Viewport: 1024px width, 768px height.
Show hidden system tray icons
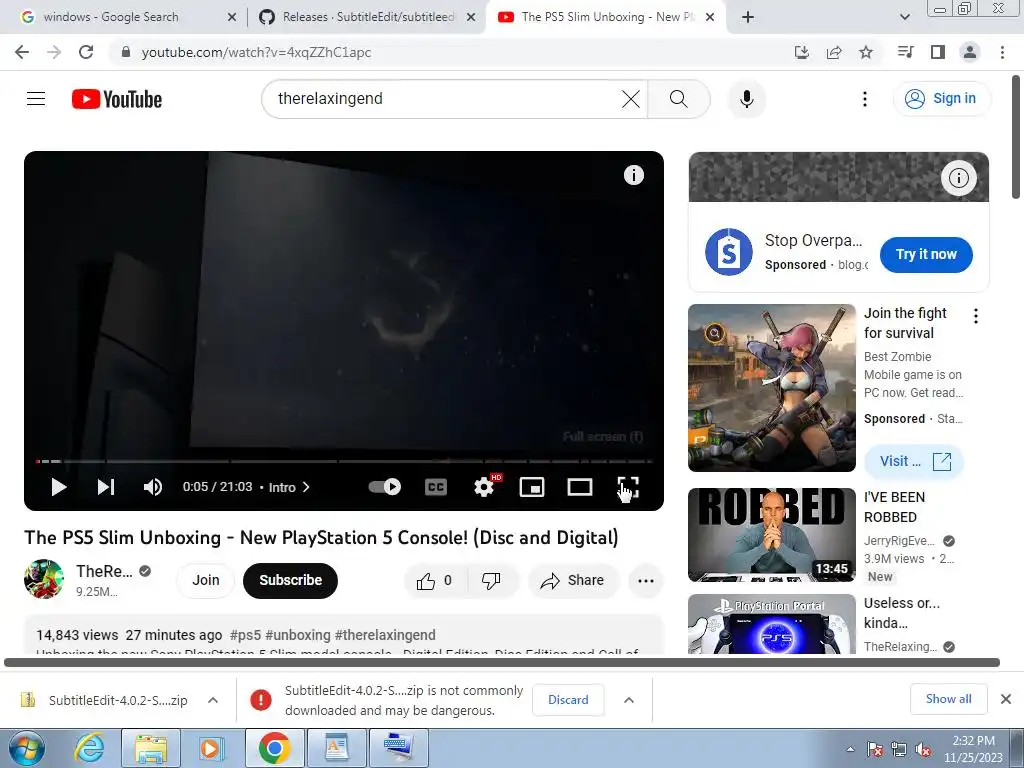[850, 749]
